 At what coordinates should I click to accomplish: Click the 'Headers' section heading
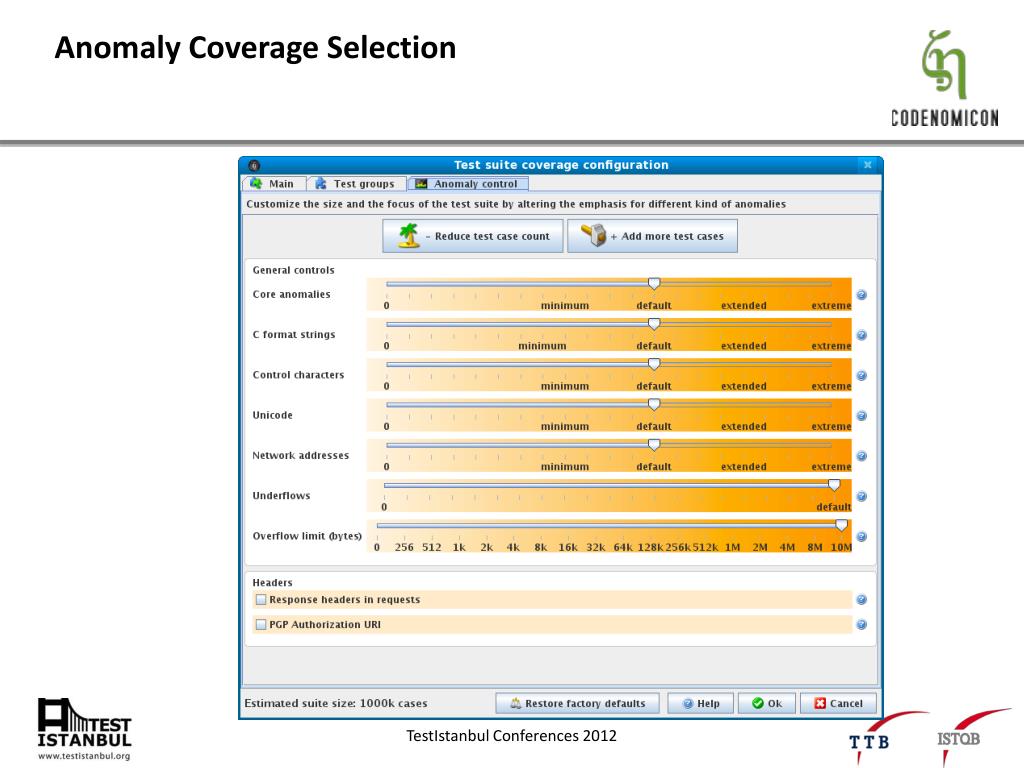pyautogui.click(x=272, y=583)
